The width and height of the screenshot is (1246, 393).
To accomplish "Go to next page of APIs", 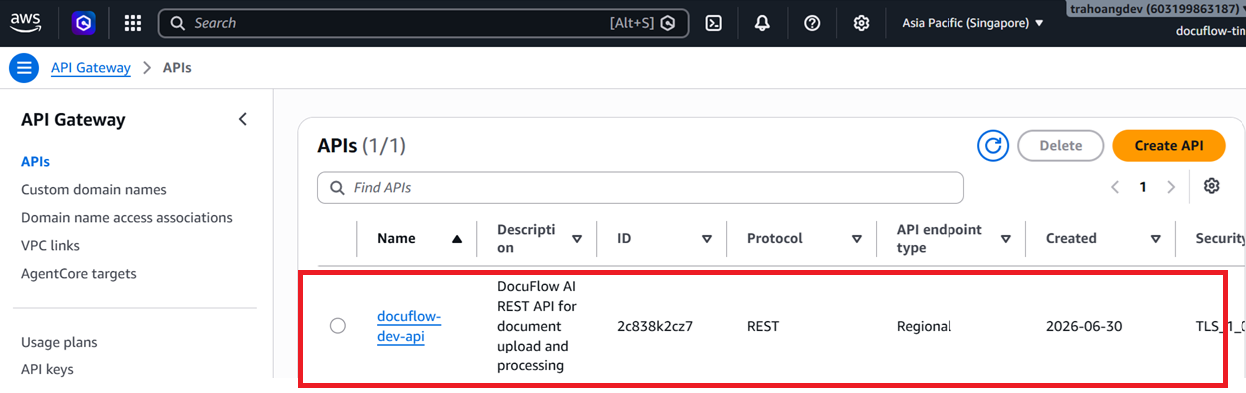I will pyautogui.click(x=1171, y=187).
